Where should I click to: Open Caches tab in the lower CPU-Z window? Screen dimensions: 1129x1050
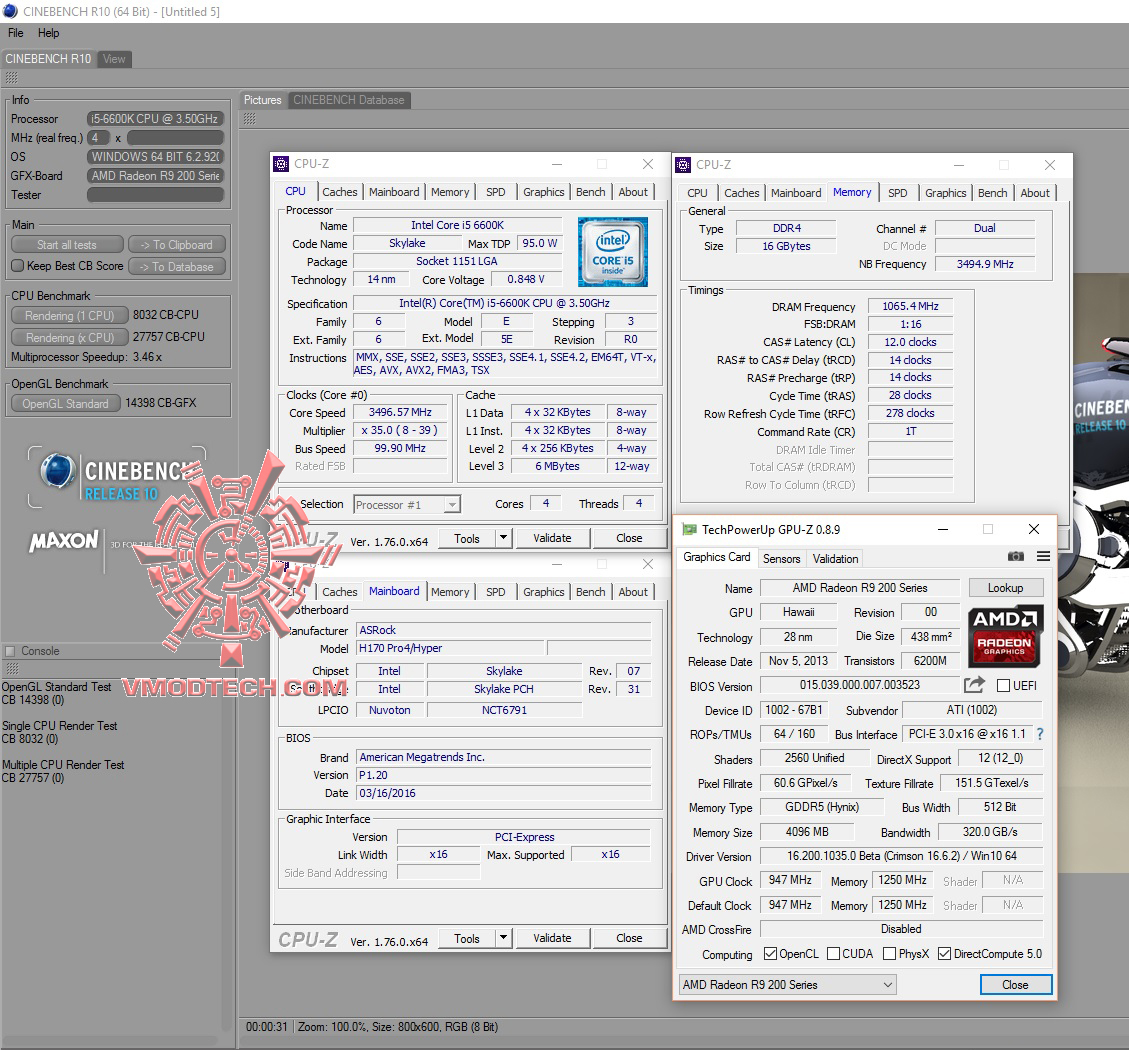tap(340, 591)
